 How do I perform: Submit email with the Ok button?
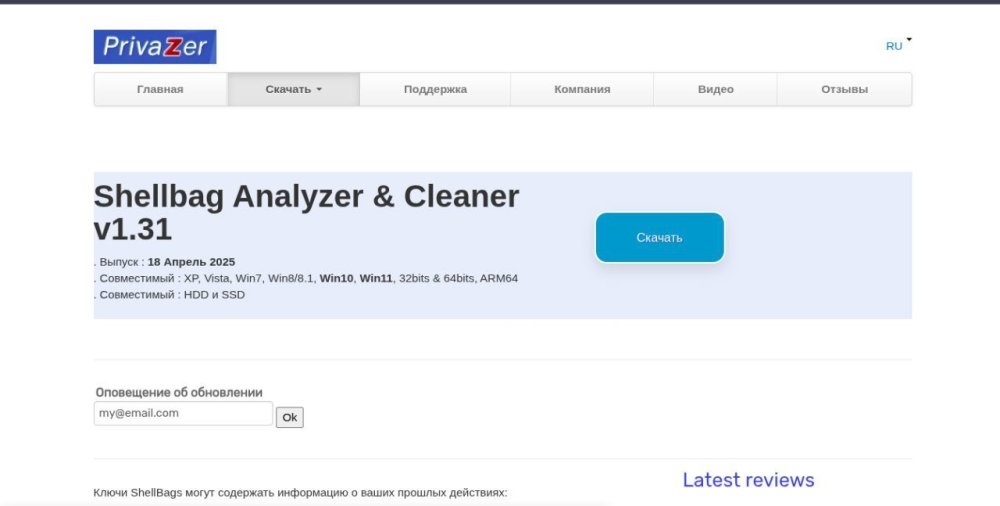point(290,417)
